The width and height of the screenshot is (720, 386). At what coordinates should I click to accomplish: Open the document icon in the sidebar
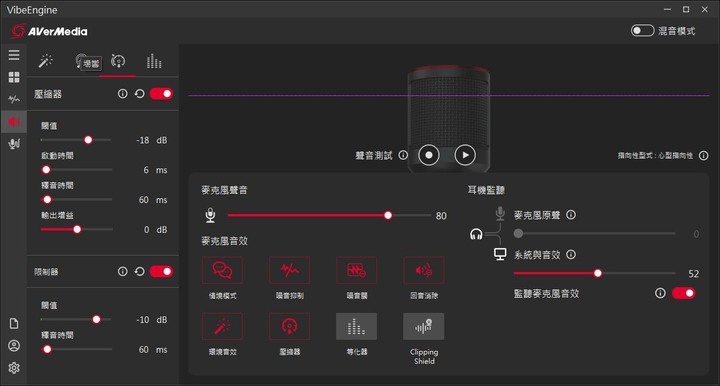tap(14, 324)
